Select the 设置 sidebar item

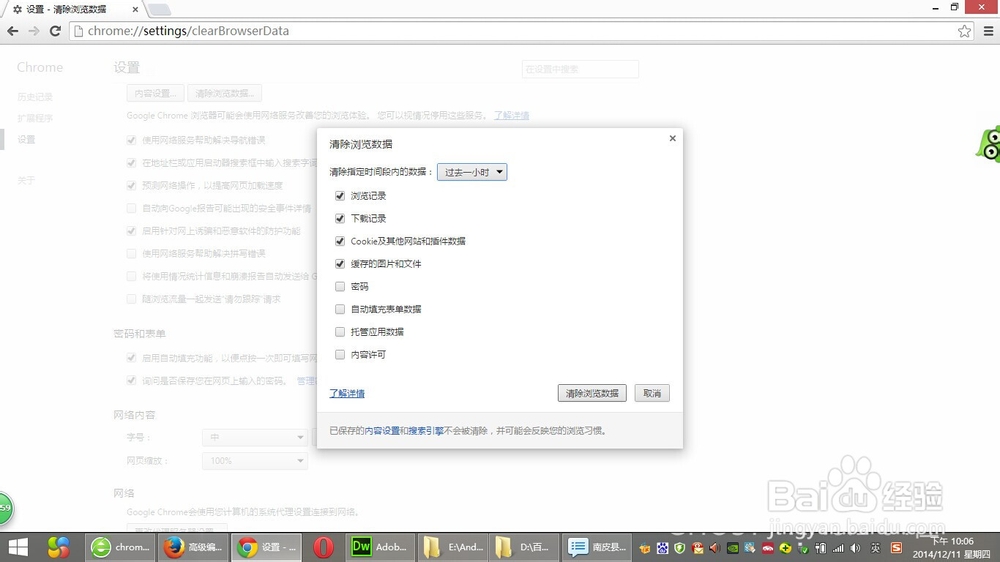(x=26, y=140)
